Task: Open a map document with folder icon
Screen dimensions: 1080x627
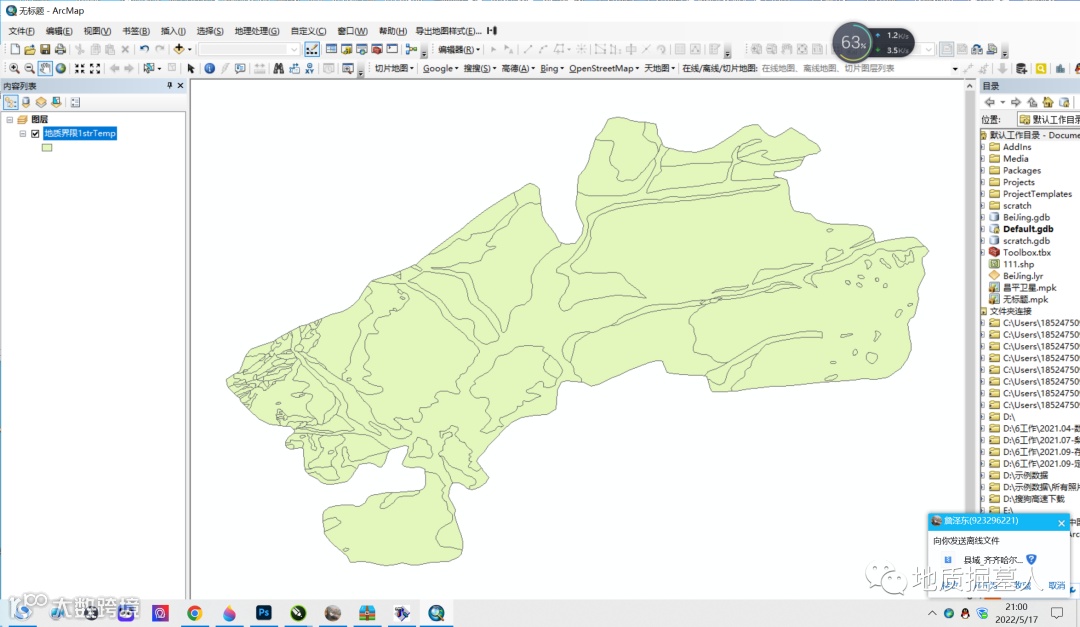Action: (30, 49)
